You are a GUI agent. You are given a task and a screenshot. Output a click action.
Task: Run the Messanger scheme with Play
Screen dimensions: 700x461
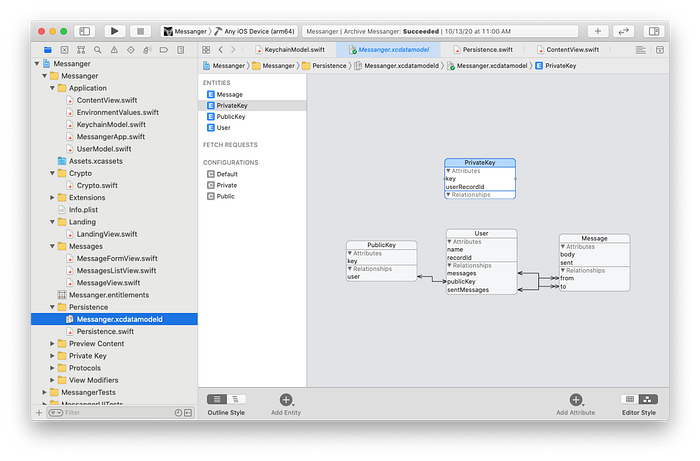coord(115,31)
